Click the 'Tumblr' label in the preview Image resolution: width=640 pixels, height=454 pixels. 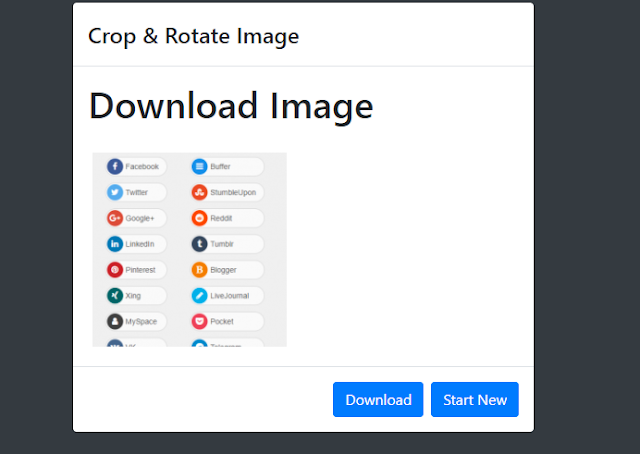tap(222, 244)
